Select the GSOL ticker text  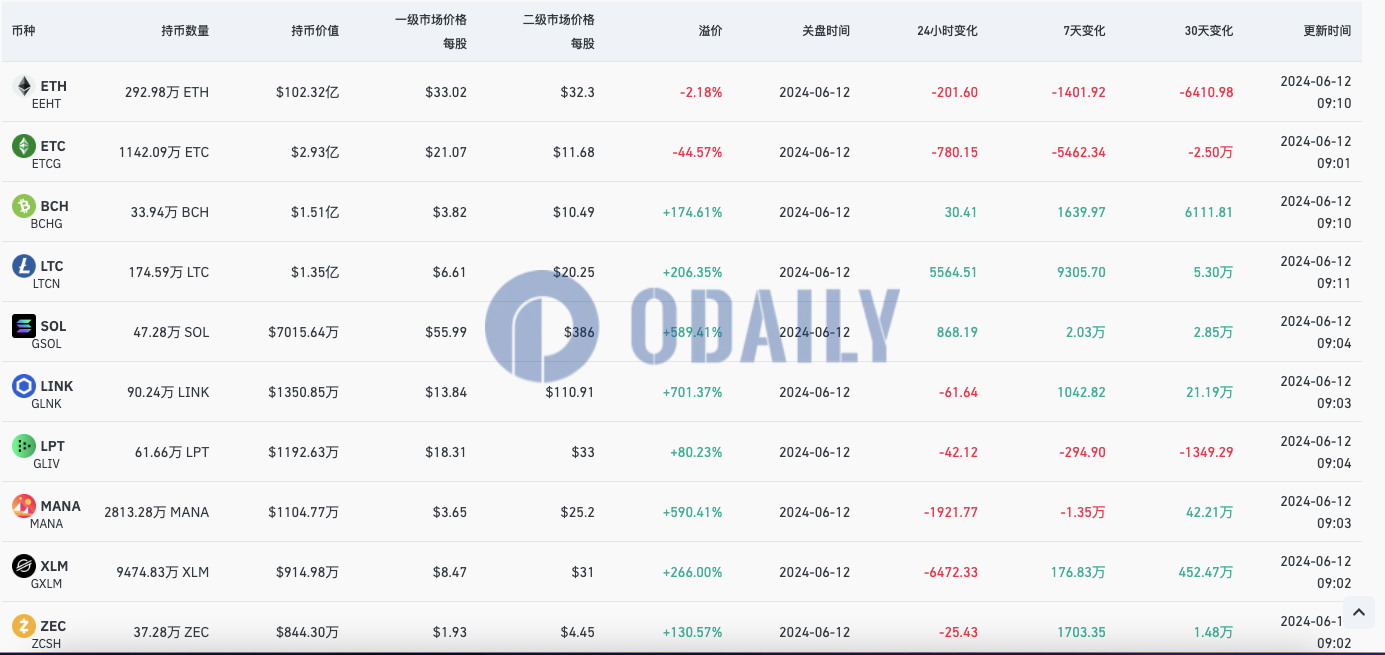[47, 344]
